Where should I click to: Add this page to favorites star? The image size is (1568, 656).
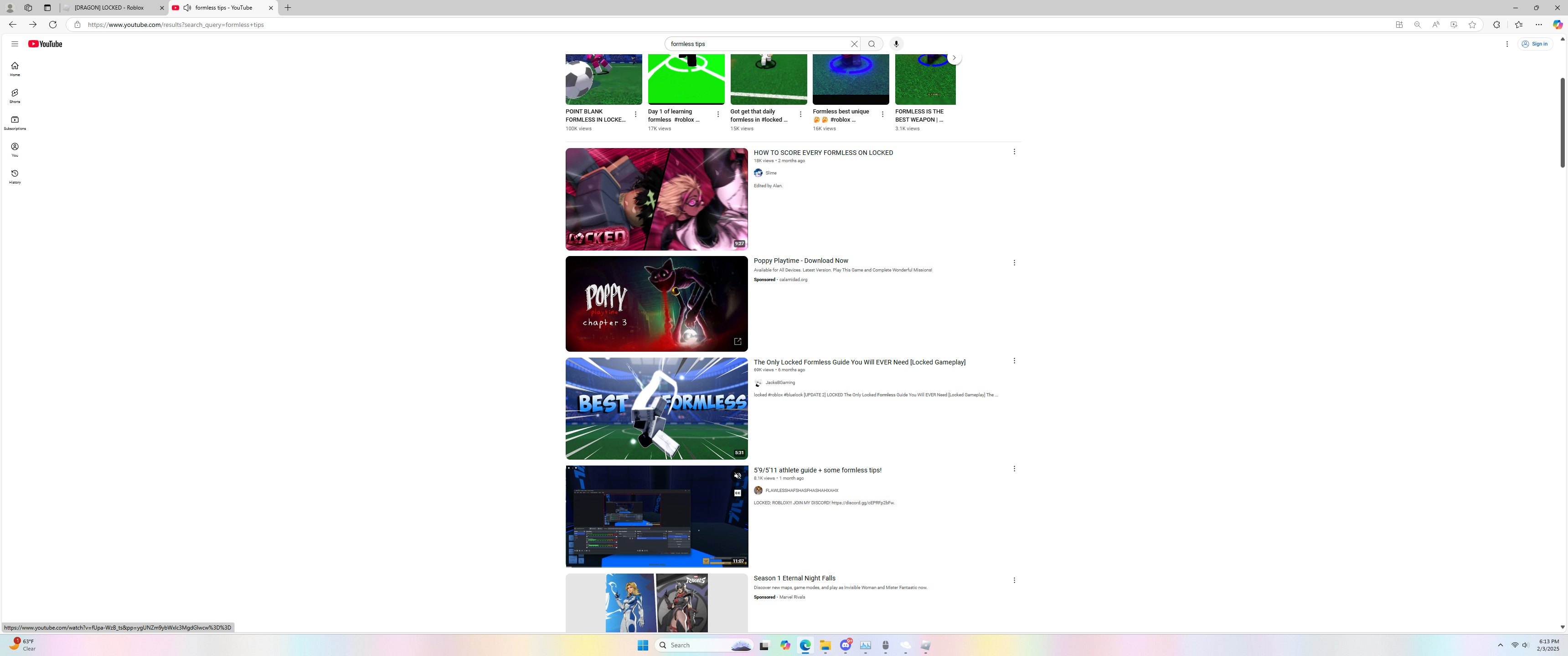point(1472,25)
